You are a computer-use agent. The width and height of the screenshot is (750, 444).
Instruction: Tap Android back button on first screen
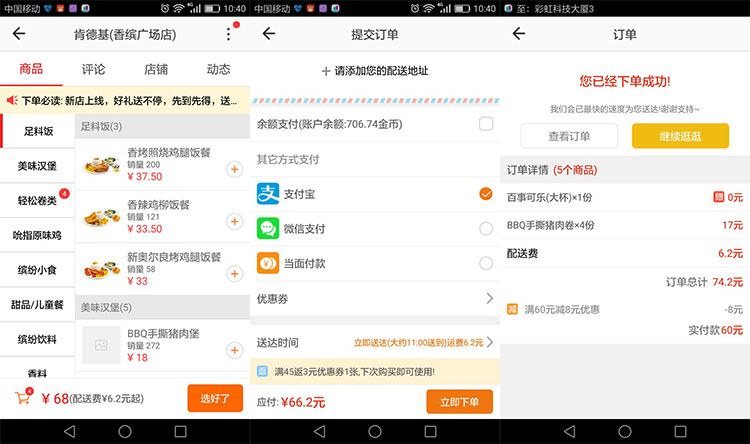(x=70, y=432)
